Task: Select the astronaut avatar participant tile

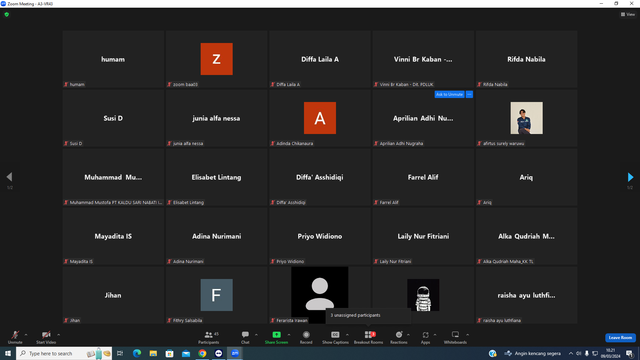Action: (423, 295)
